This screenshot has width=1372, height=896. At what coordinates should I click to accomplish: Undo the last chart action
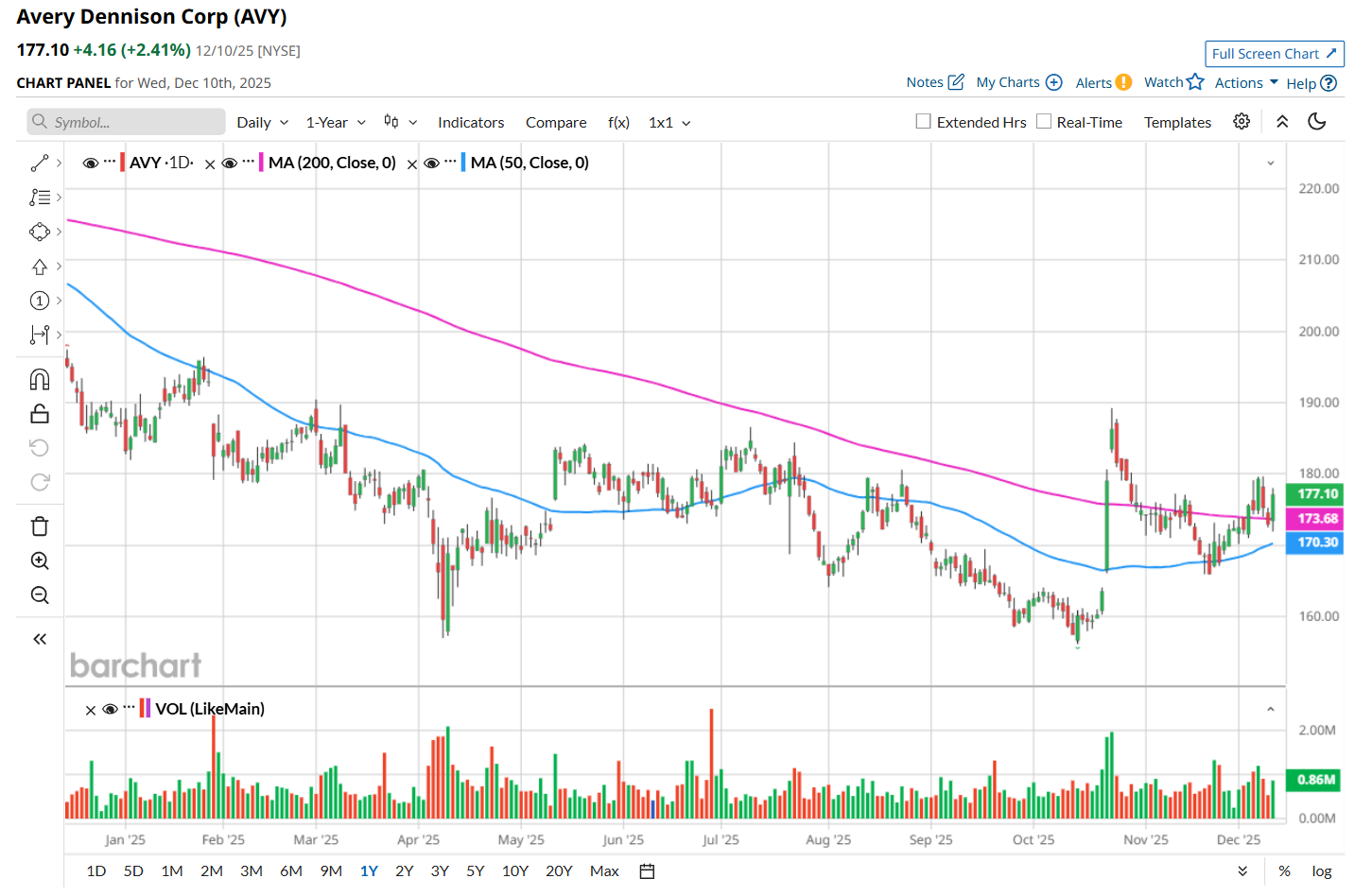pyautogui.click(x=40, y=448)
